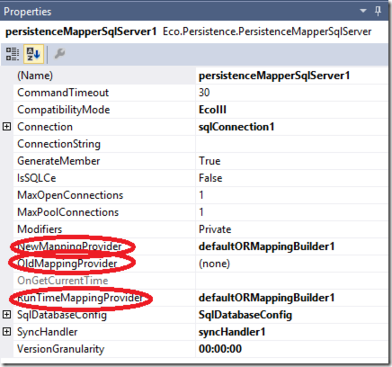Pin the Properties panel
Screen dimensions: 392x367
coord(378,11)
